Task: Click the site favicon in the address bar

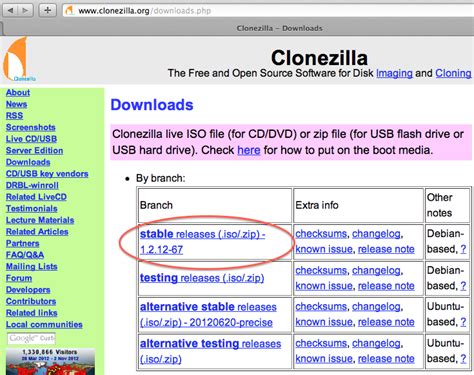Action: [x=69, y=11]
